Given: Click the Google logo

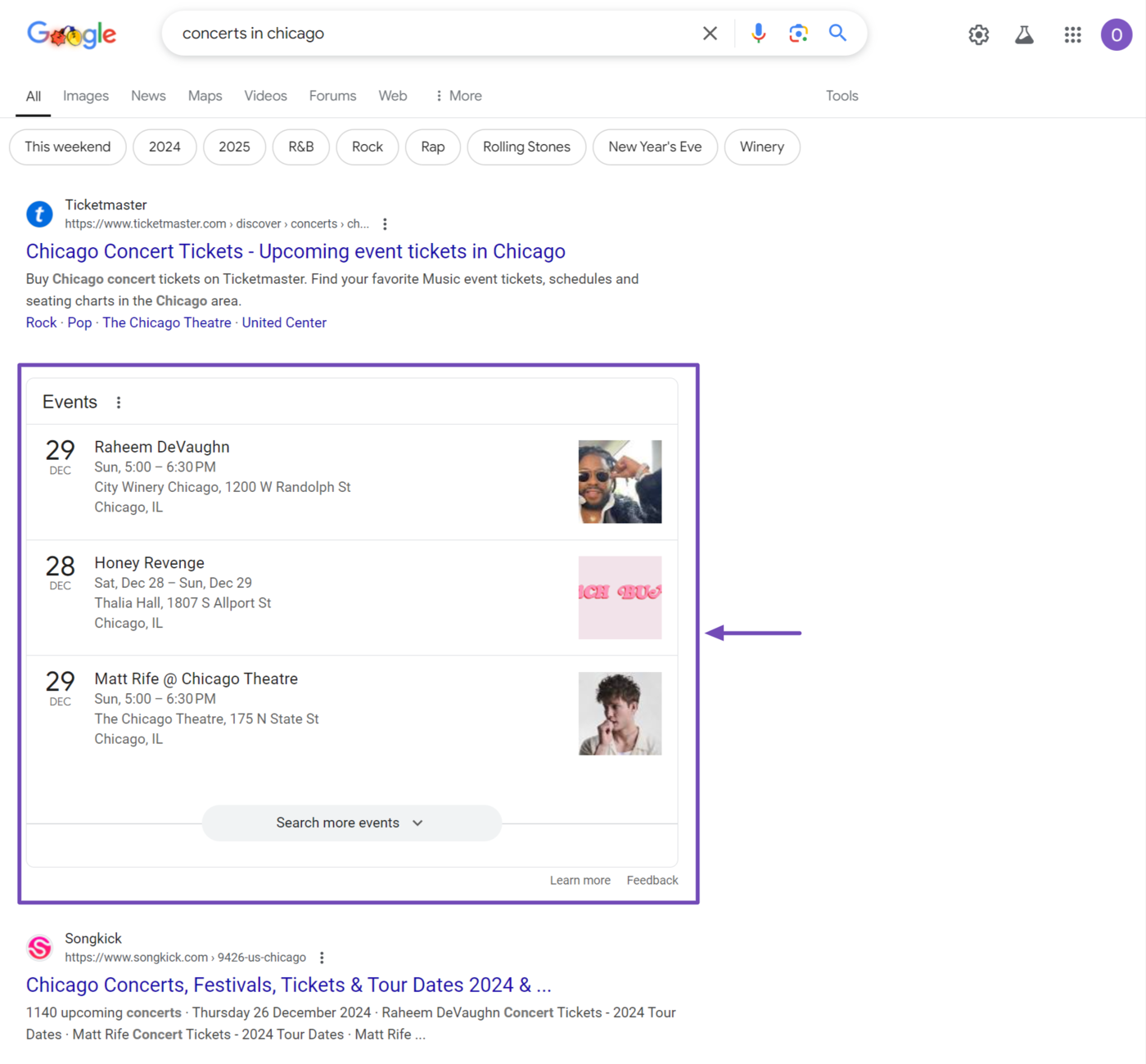Looking at the screenshot, I should [x=71, y=34].
